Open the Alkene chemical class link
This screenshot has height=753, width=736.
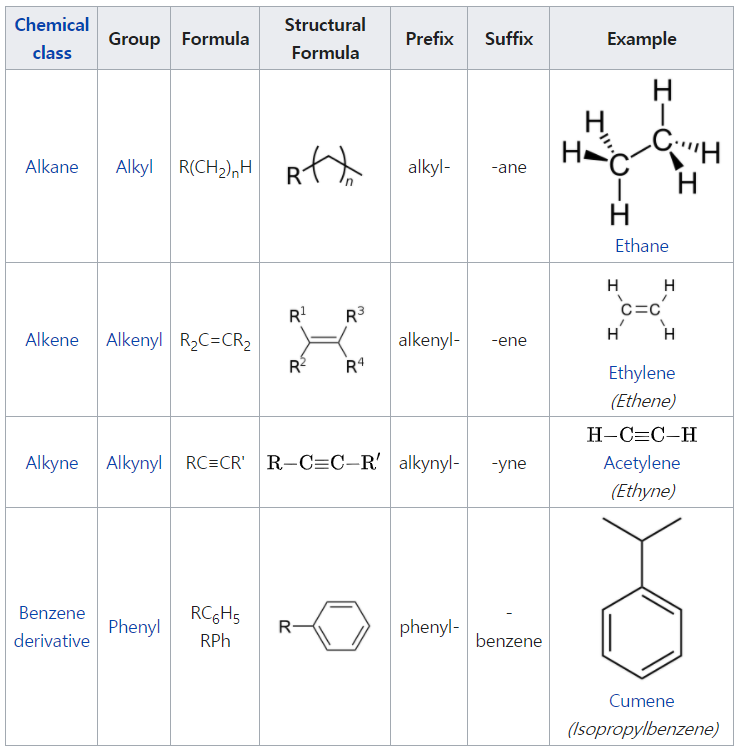pos(52,339)
